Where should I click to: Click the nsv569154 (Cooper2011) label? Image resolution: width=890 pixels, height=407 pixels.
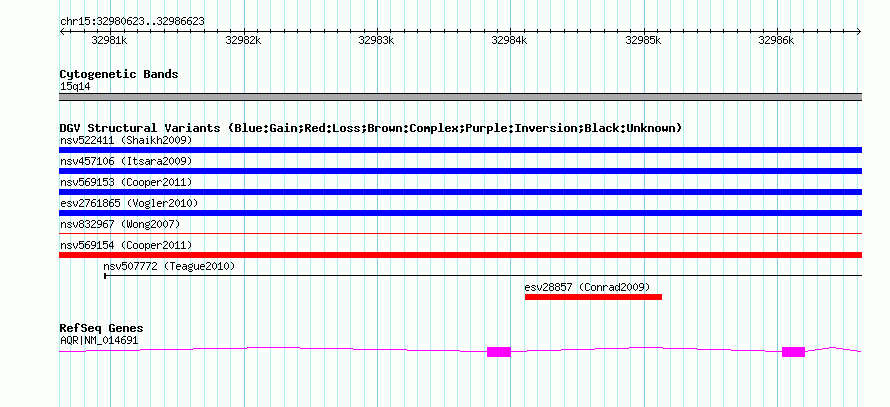pos(126,245)
